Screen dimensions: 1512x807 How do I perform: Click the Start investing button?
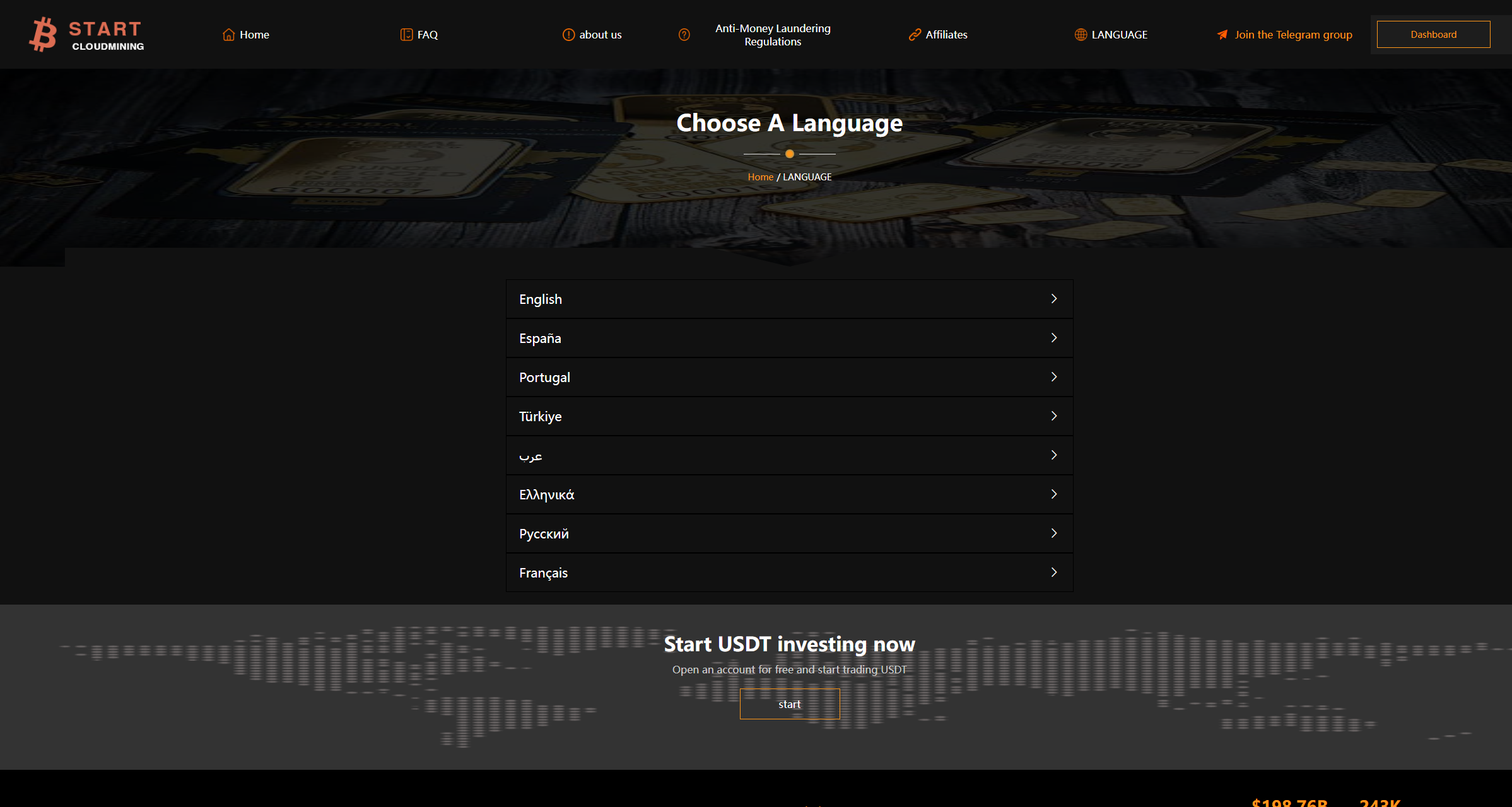[x=789, y=704]
